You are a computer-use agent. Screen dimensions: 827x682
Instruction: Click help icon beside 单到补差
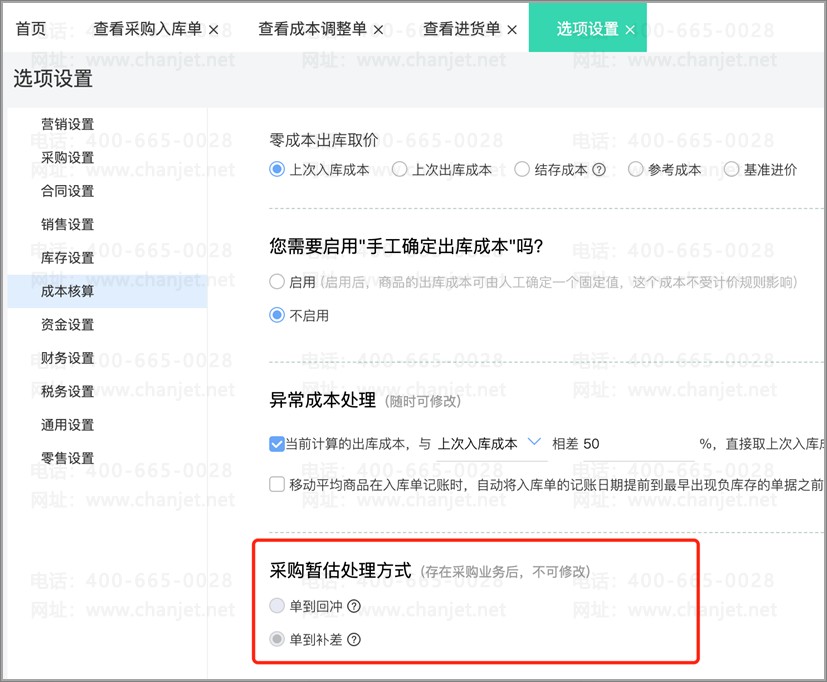coord(354,640)
